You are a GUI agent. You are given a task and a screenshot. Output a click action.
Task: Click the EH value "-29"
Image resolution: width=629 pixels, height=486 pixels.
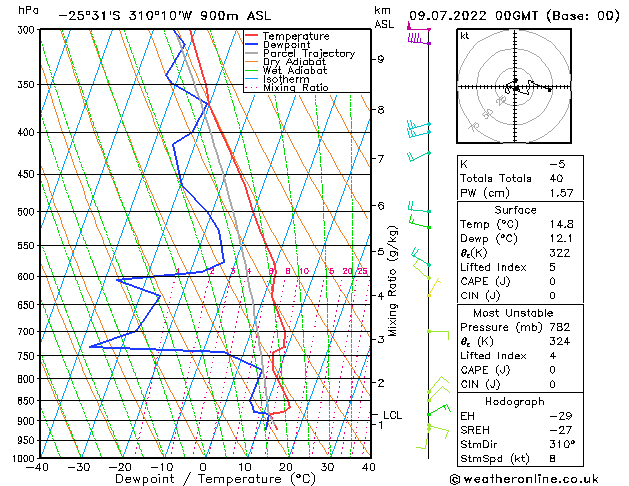561,416
